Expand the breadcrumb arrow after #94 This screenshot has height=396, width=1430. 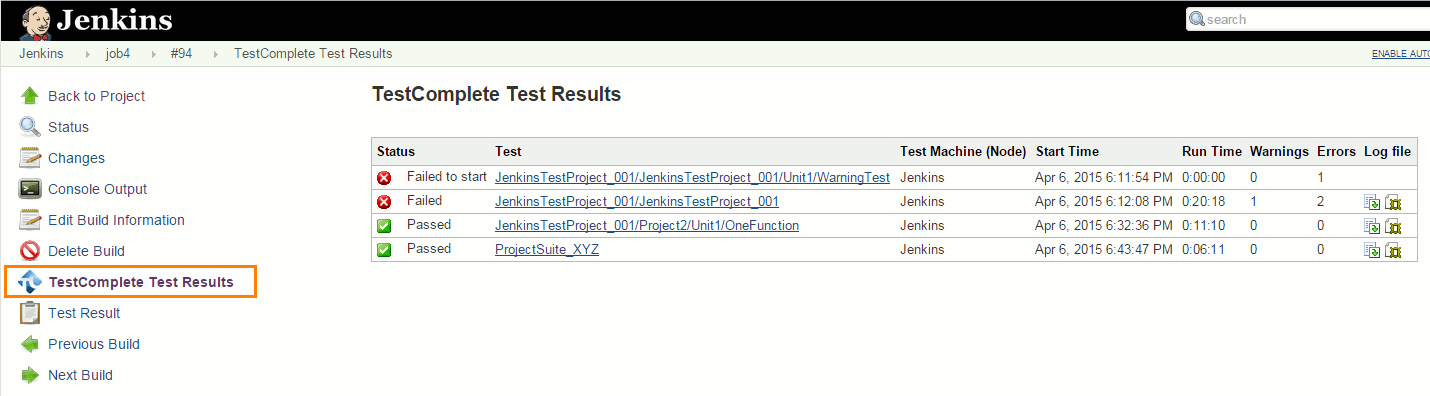pos(214,54)
